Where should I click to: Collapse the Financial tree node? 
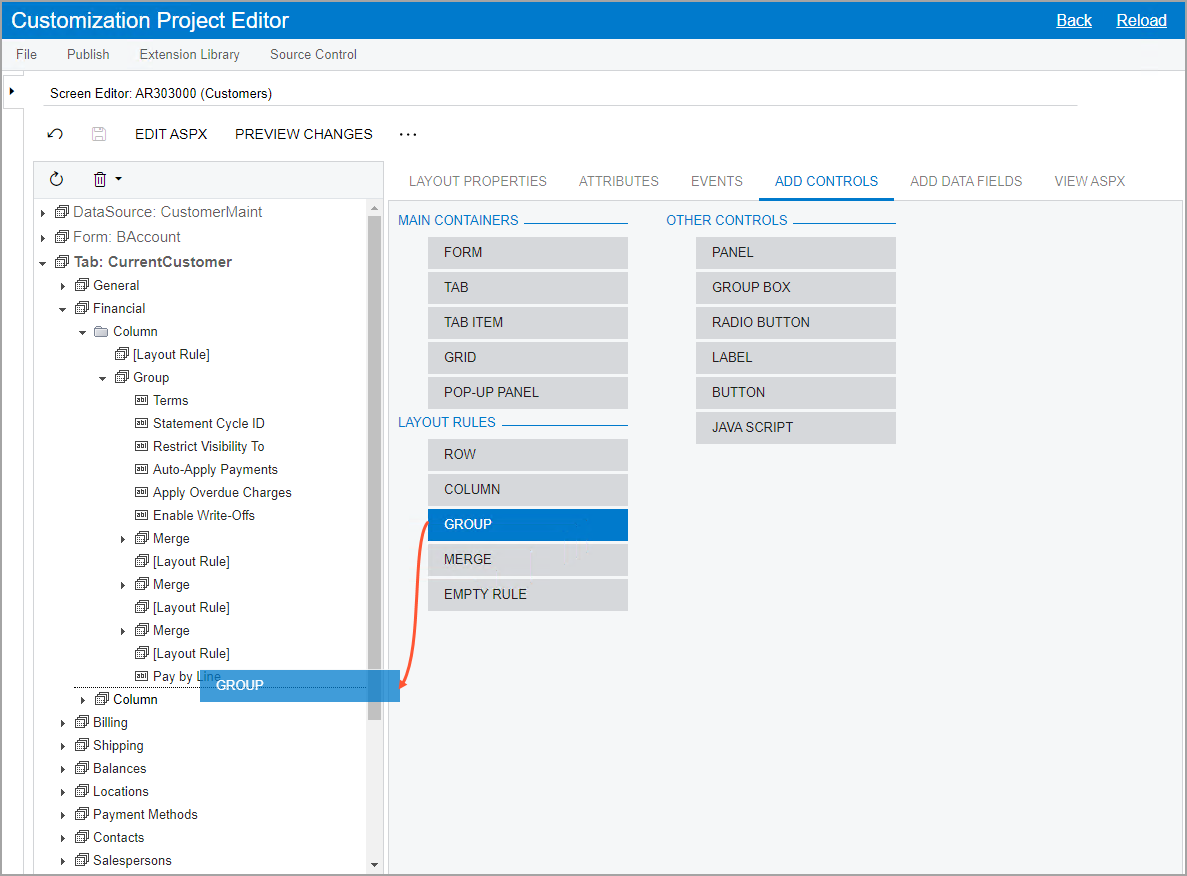click(x=63, y=309)
